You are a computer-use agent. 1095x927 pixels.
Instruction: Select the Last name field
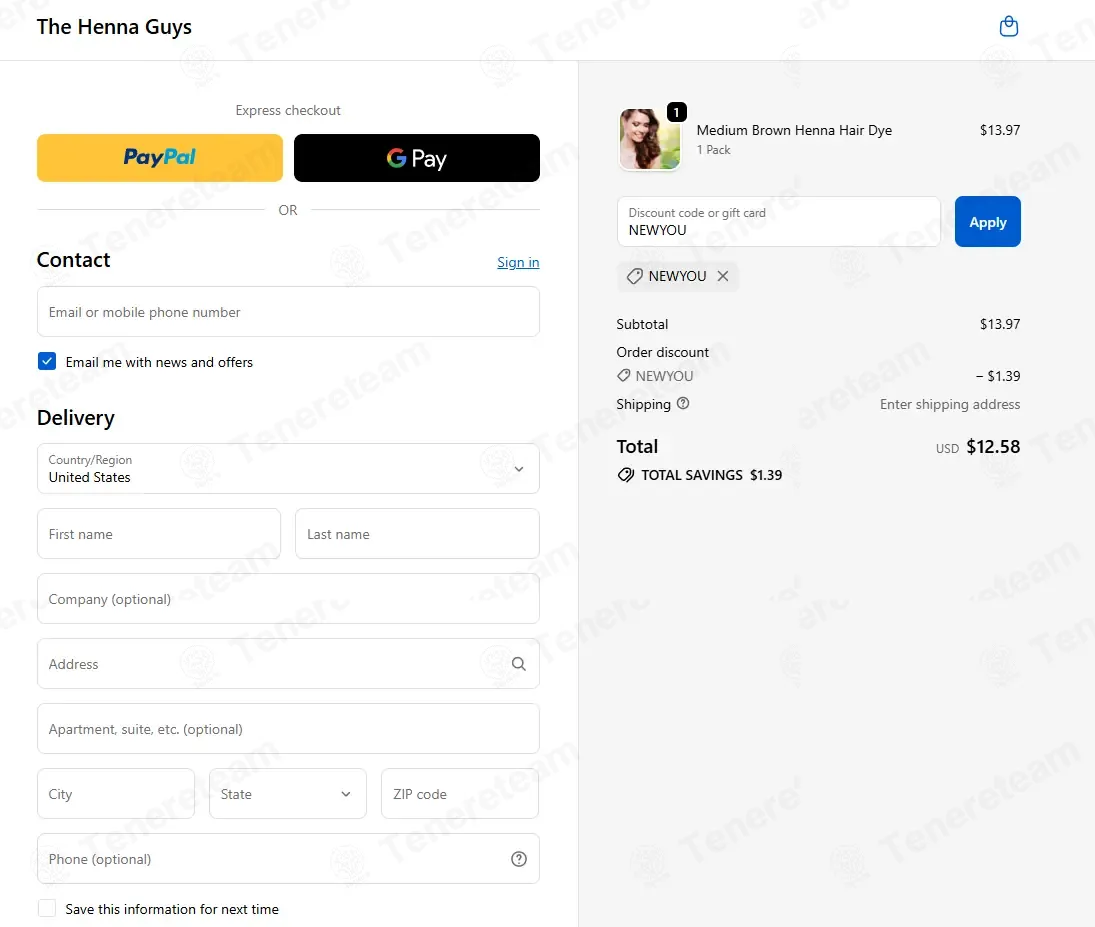pos(417,534)
